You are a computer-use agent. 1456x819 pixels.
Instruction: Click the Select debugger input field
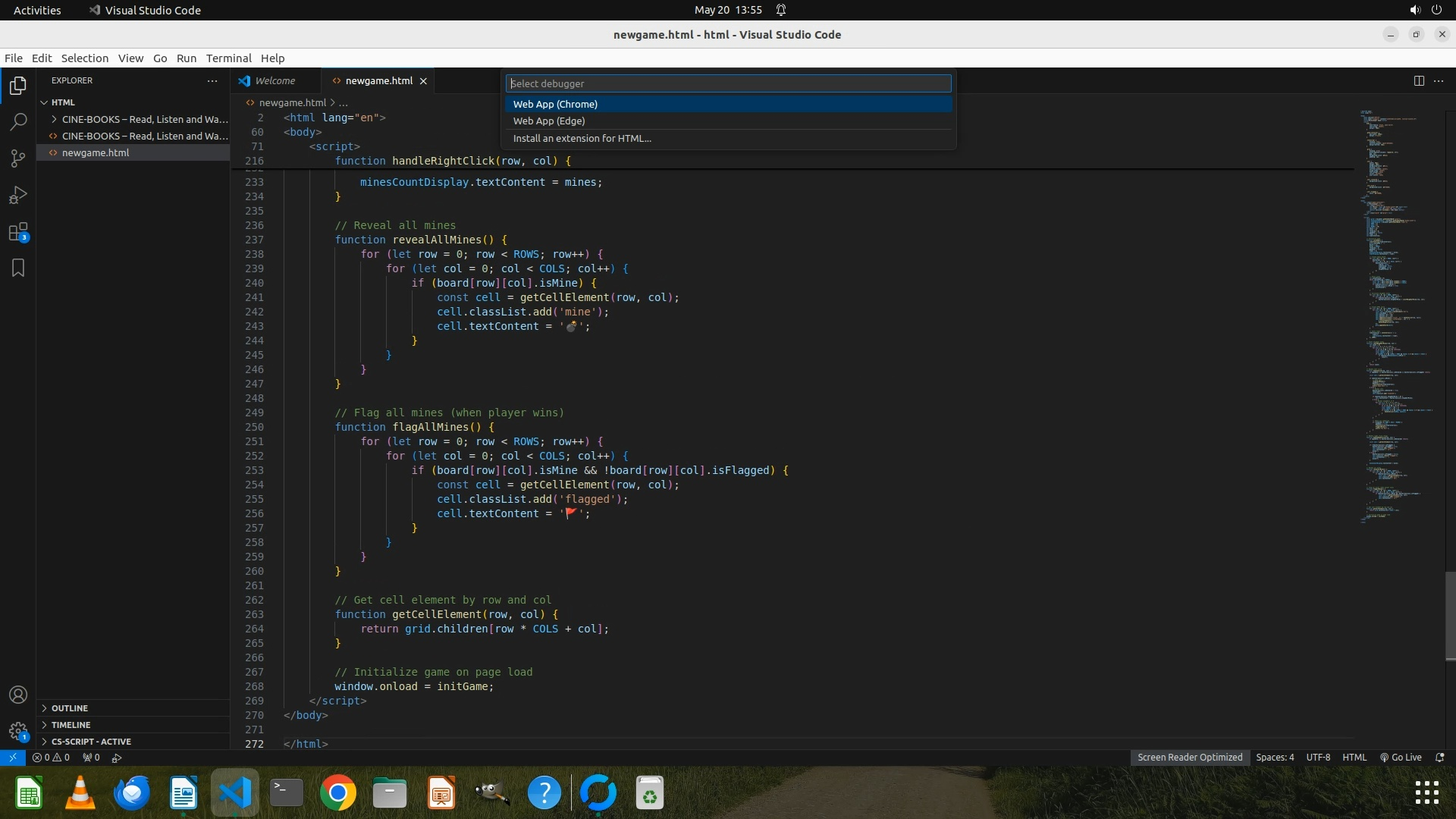coord(728,83)
